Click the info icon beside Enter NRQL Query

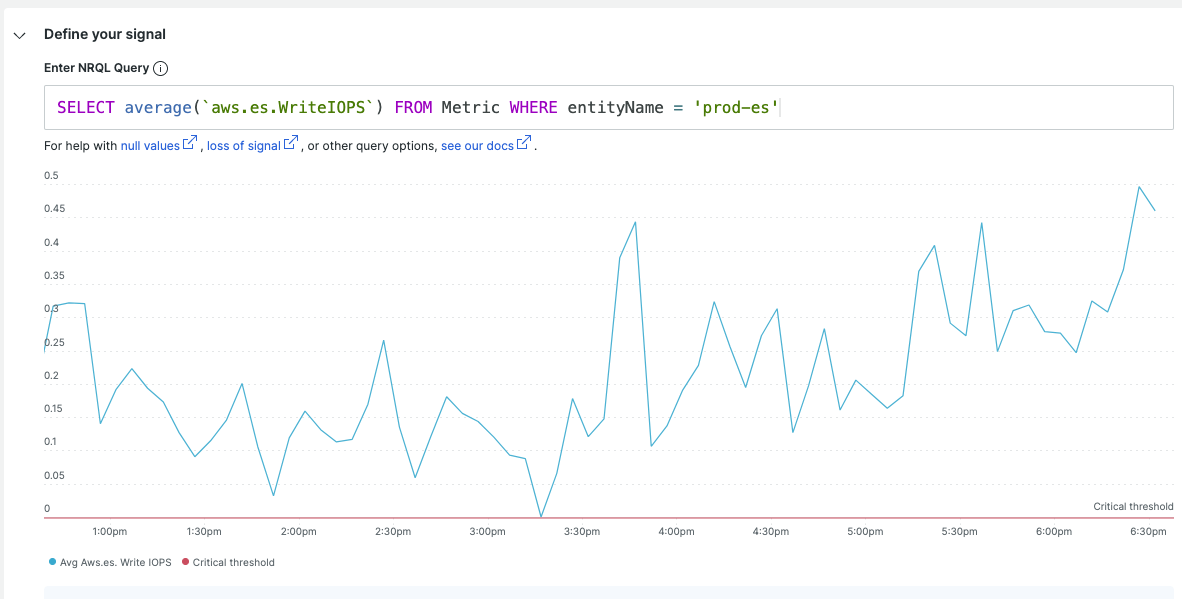[161, 69]
